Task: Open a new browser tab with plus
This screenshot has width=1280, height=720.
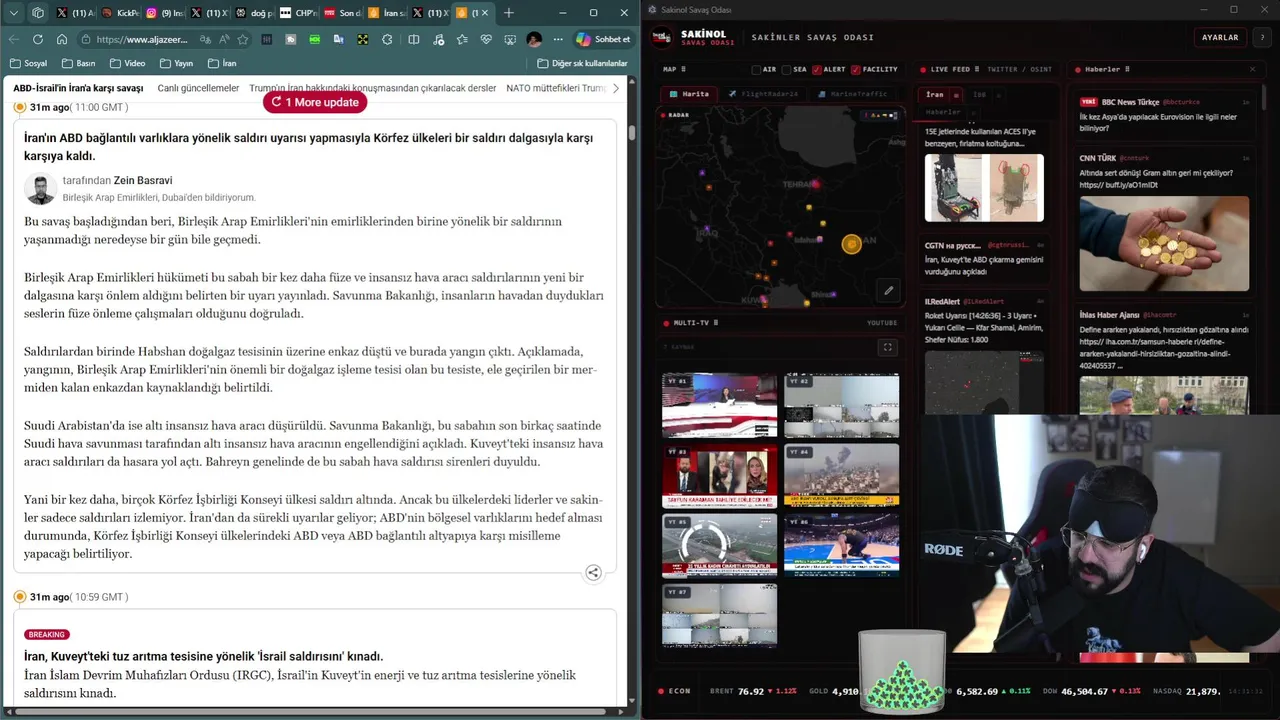Action: click(508, 13)
